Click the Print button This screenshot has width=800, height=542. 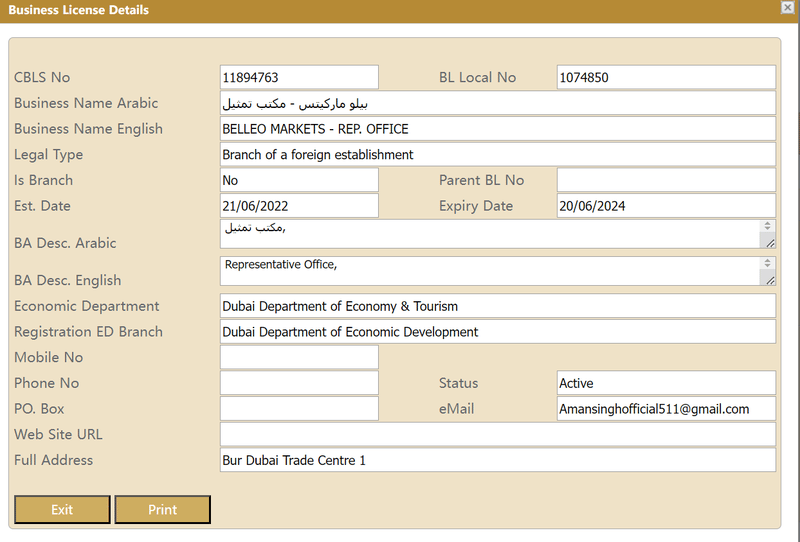[x=162, y=509]
